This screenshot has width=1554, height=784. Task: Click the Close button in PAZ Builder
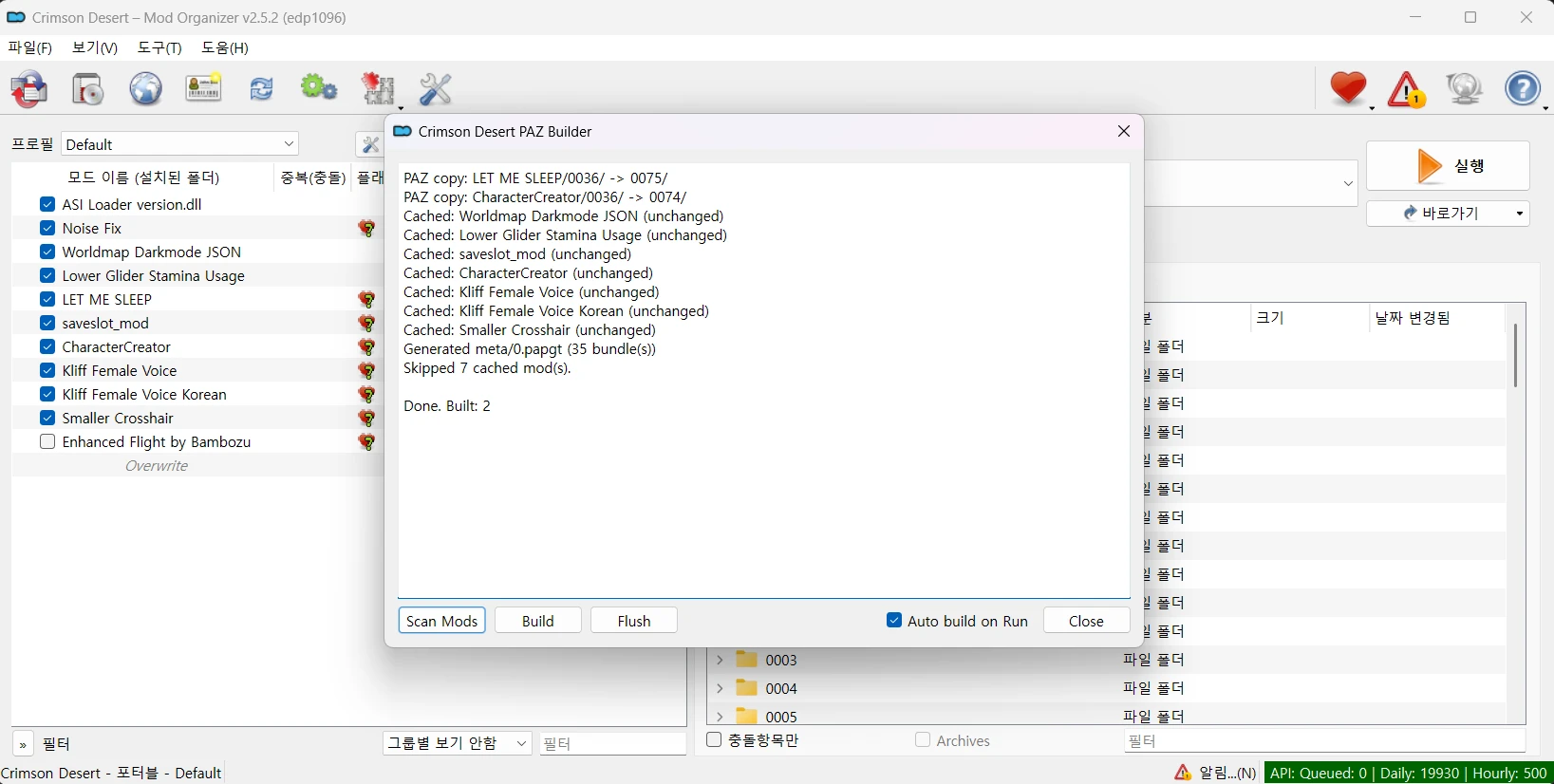coord(1087,621)
